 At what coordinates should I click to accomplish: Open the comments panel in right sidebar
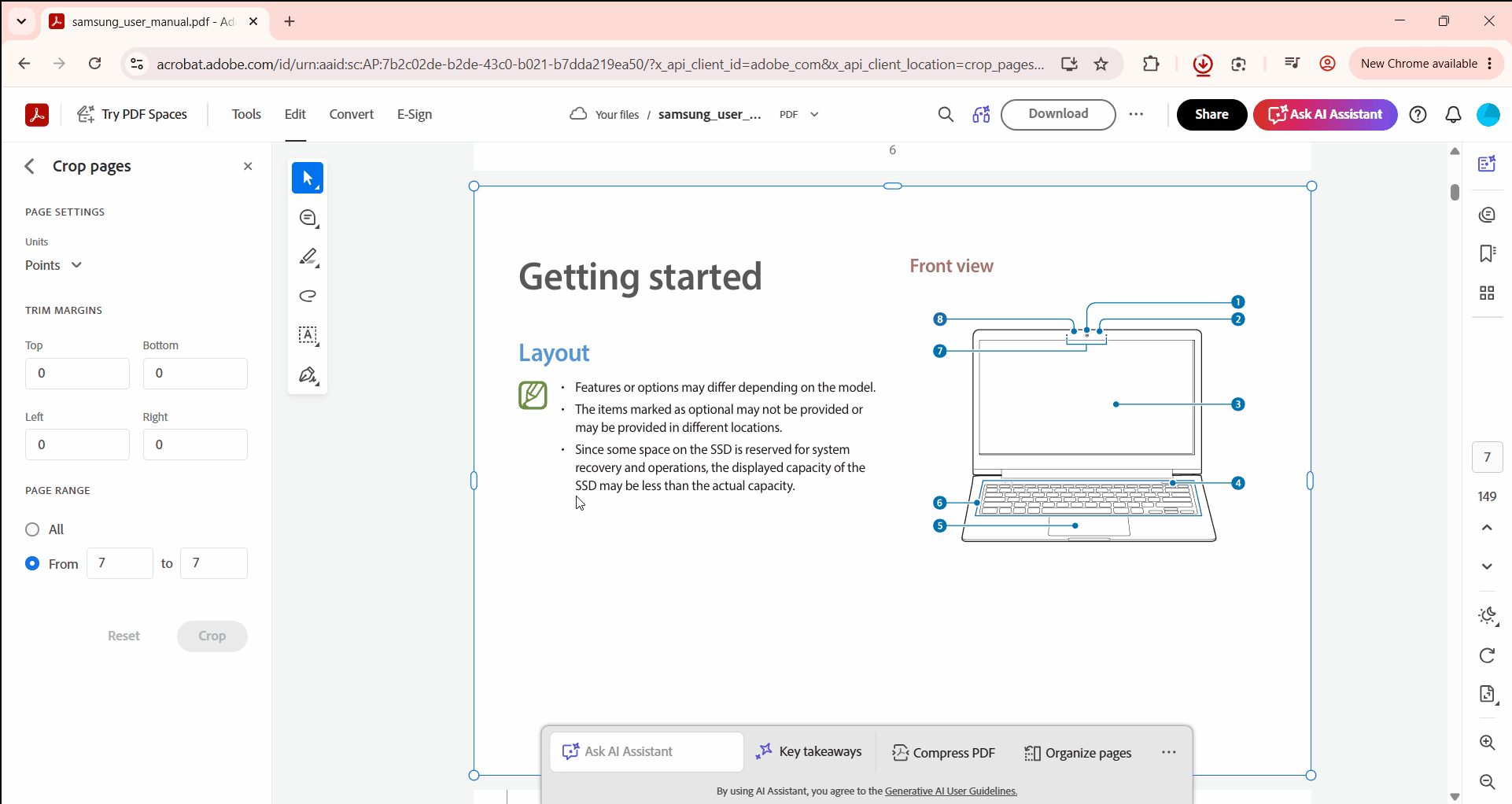pos(1487,215)
